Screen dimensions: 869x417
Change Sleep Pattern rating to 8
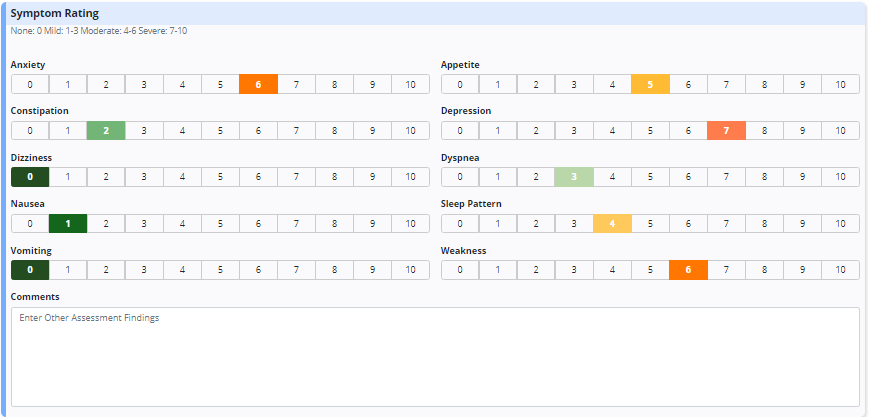(764, 224)
